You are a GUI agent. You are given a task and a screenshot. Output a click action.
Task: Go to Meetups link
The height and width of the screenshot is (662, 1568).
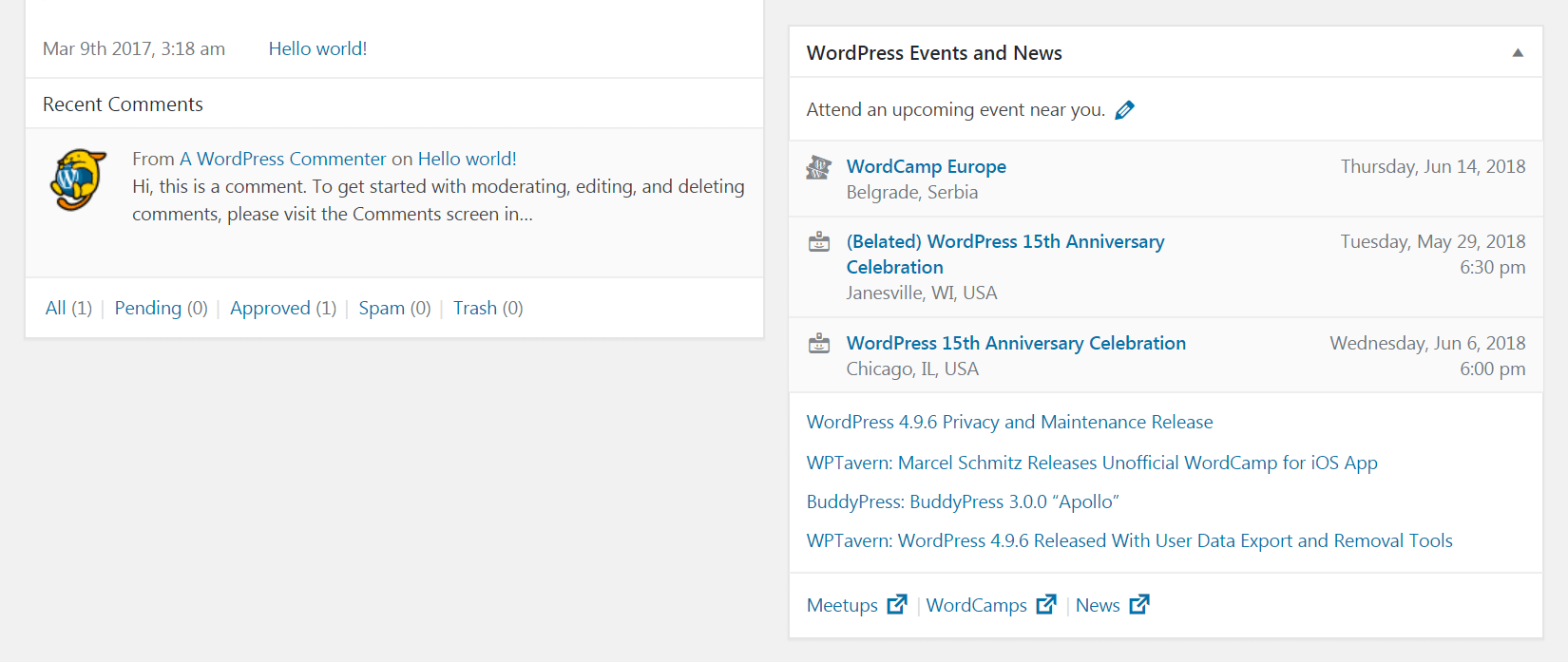pos(842,605)
